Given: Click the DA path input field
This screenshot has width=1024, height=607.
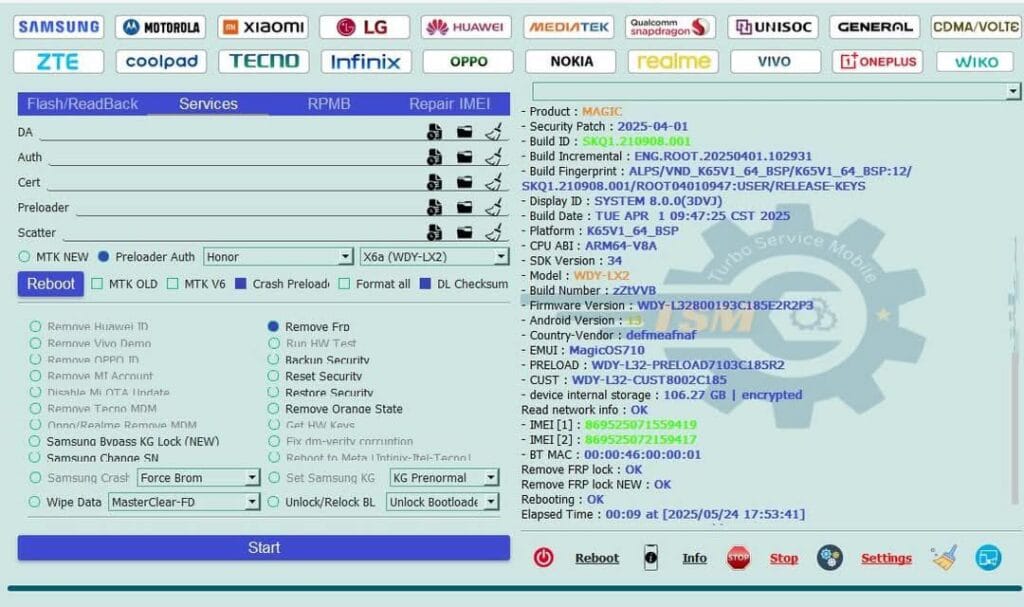Looking at the screenshot, I should point(231,132).
